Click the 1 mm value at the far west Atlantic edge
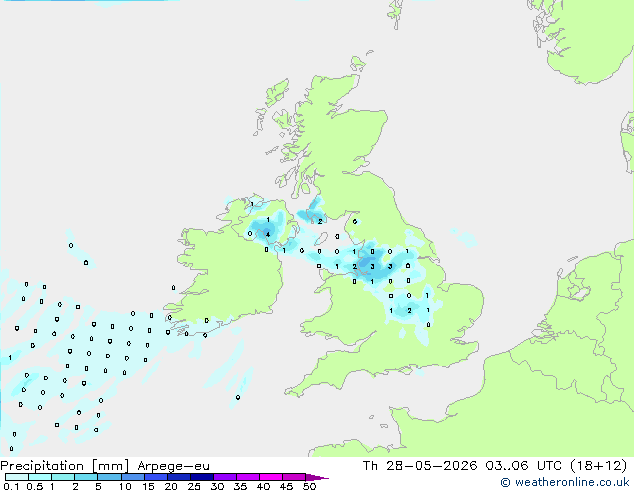Image resolution: width=634 pixels, height=490 pixels. 10,358
